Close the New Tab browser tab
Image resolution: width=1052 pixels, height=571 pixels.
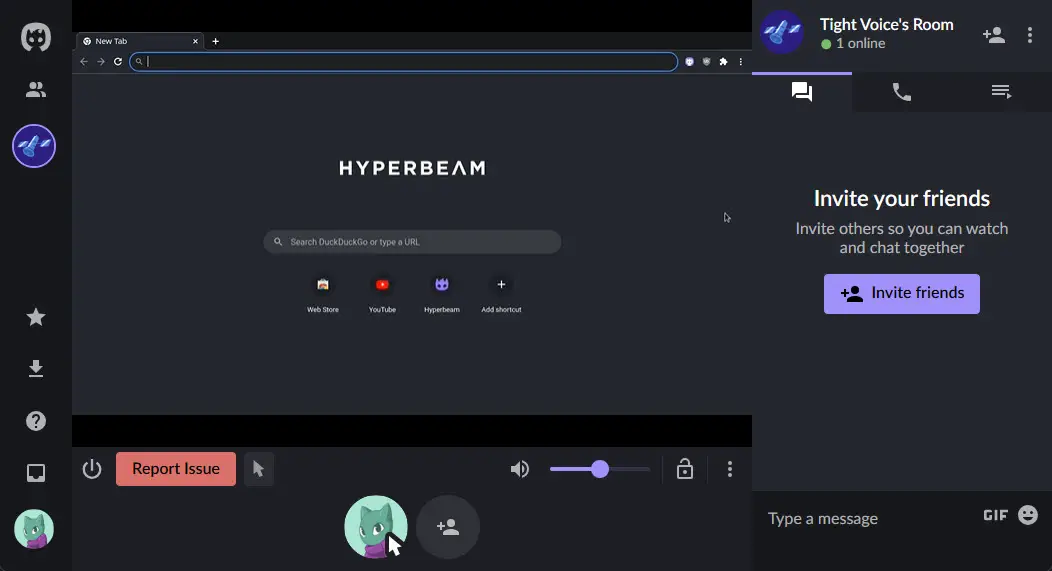195,41
